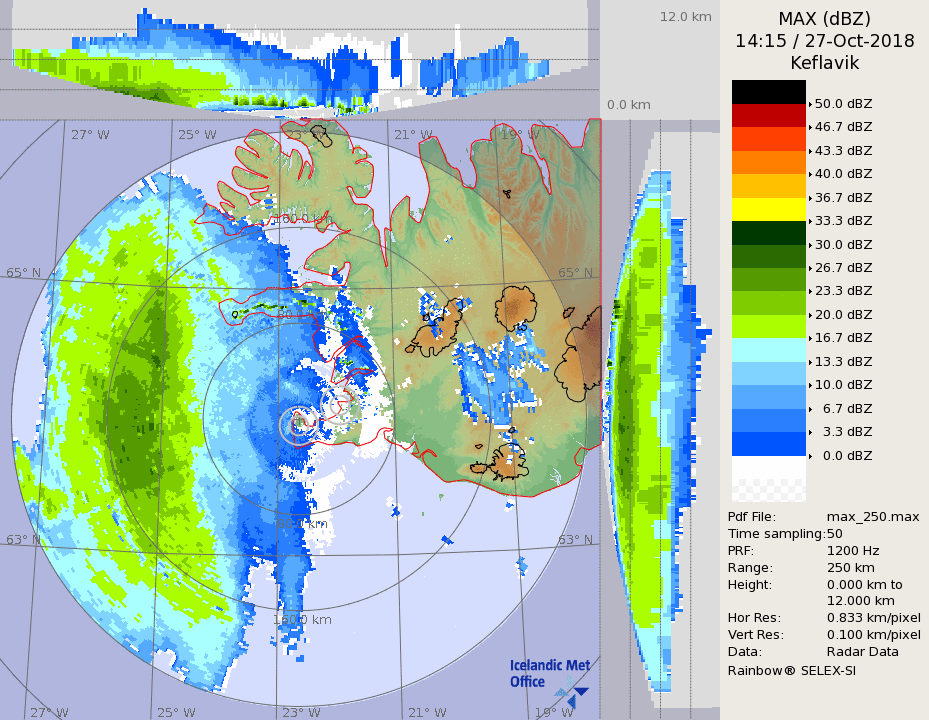Image resolution: width=929 pixels, height=720 pixels.
Task: Click the arrow marker beside 6.7 dBZ
Action: pyautogui.click(x=810, y=409)
